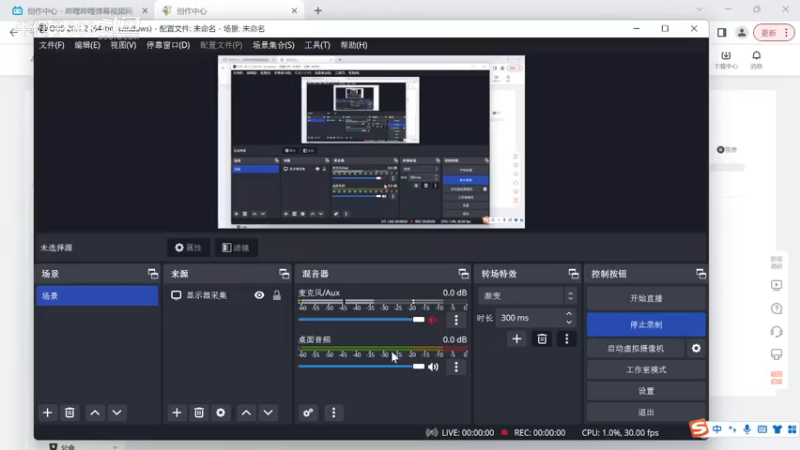Viewport: 800px width, 450px height.
Task: Delete transition with trash icon
Action: pyautogui.click(x=542, y=339)
